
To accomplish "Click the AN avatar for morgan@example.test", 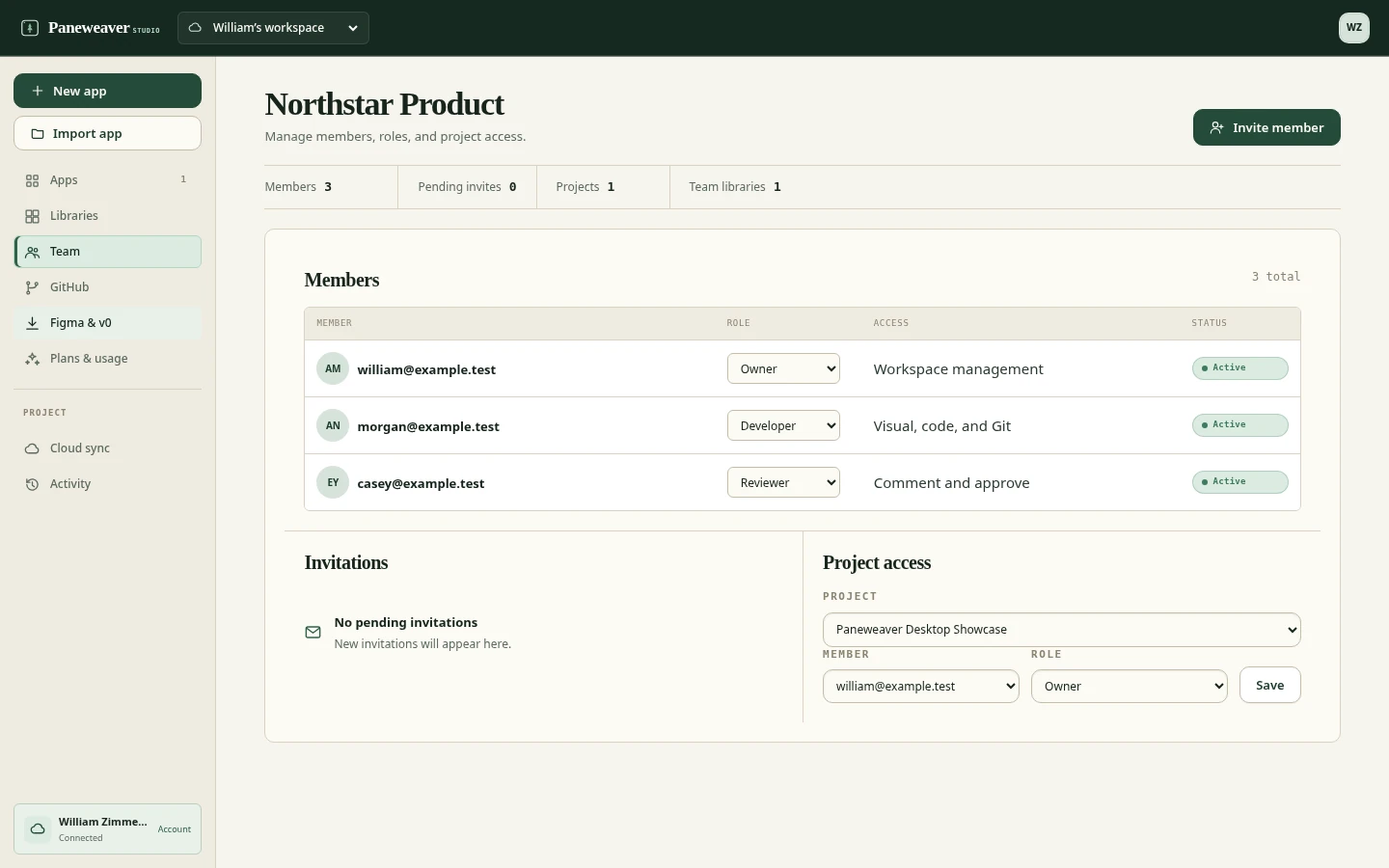I will coord(333,425).
